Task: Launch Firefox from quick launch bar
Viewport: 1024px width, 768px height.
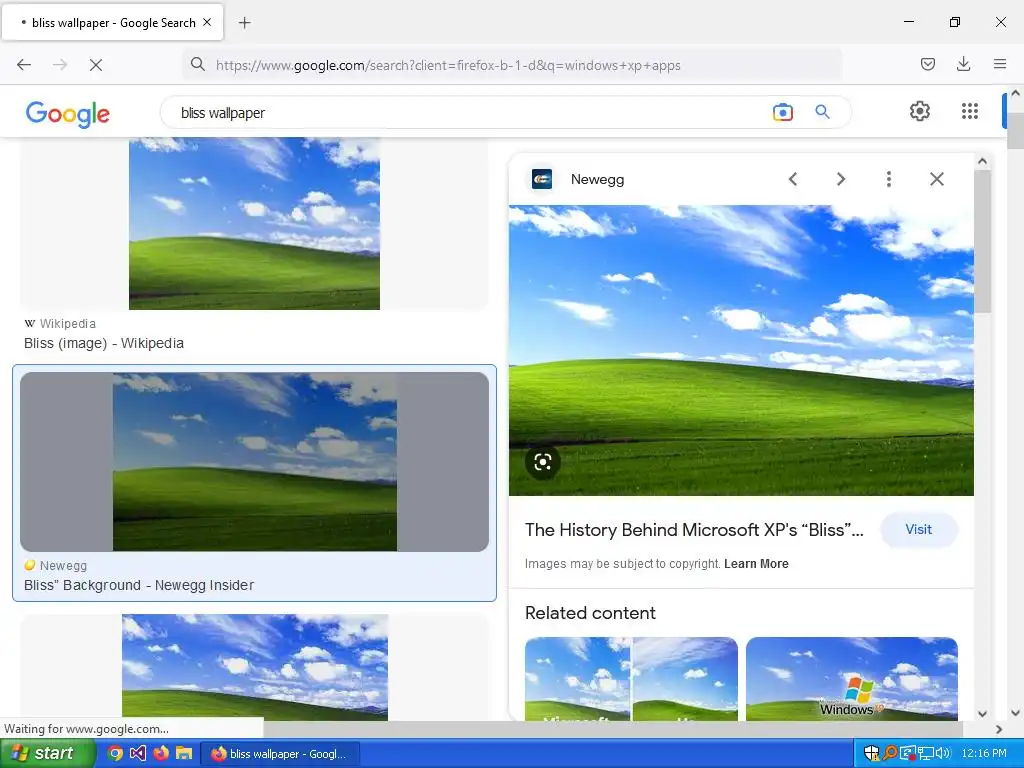Action: coord(161,754)
